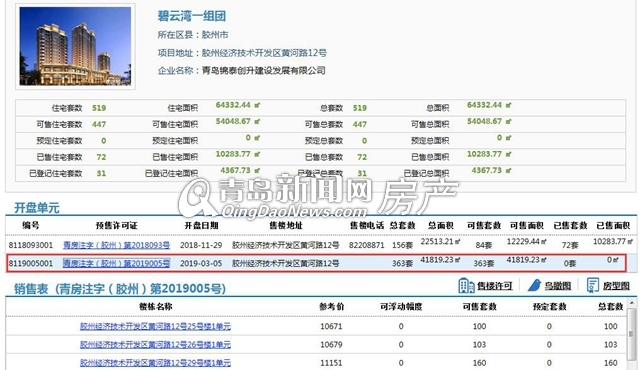Open the 黄河路12号25号楼1单元 building link
The width and height of the screenshot is (640, 370).
coord(155,326)
